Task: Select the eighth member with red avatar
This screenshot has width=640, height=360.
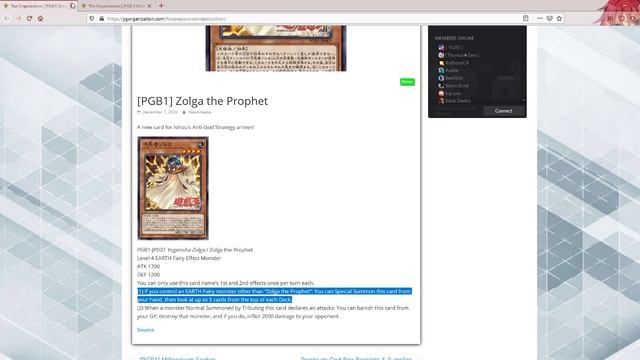Action: 441,100
